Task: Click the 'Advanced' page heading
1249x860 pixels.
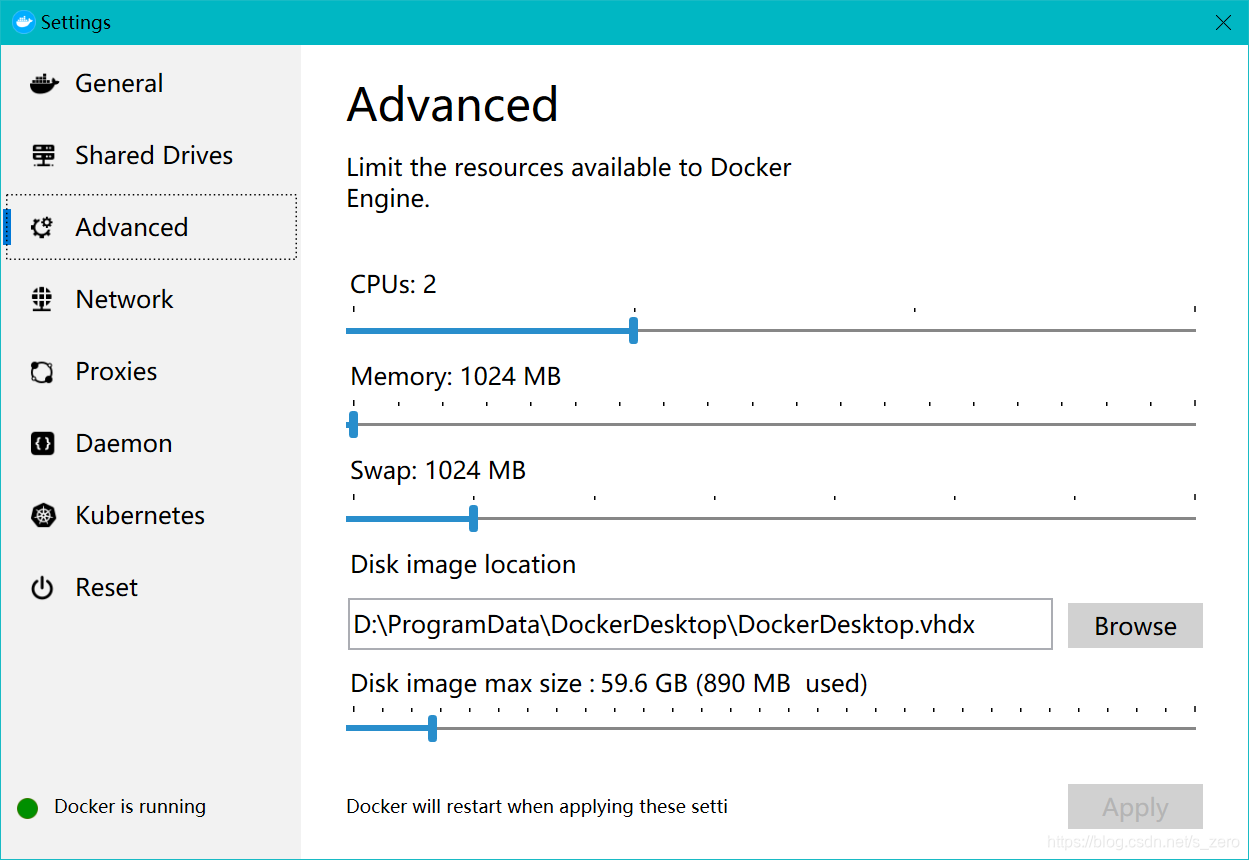Action: pos(452,105)
